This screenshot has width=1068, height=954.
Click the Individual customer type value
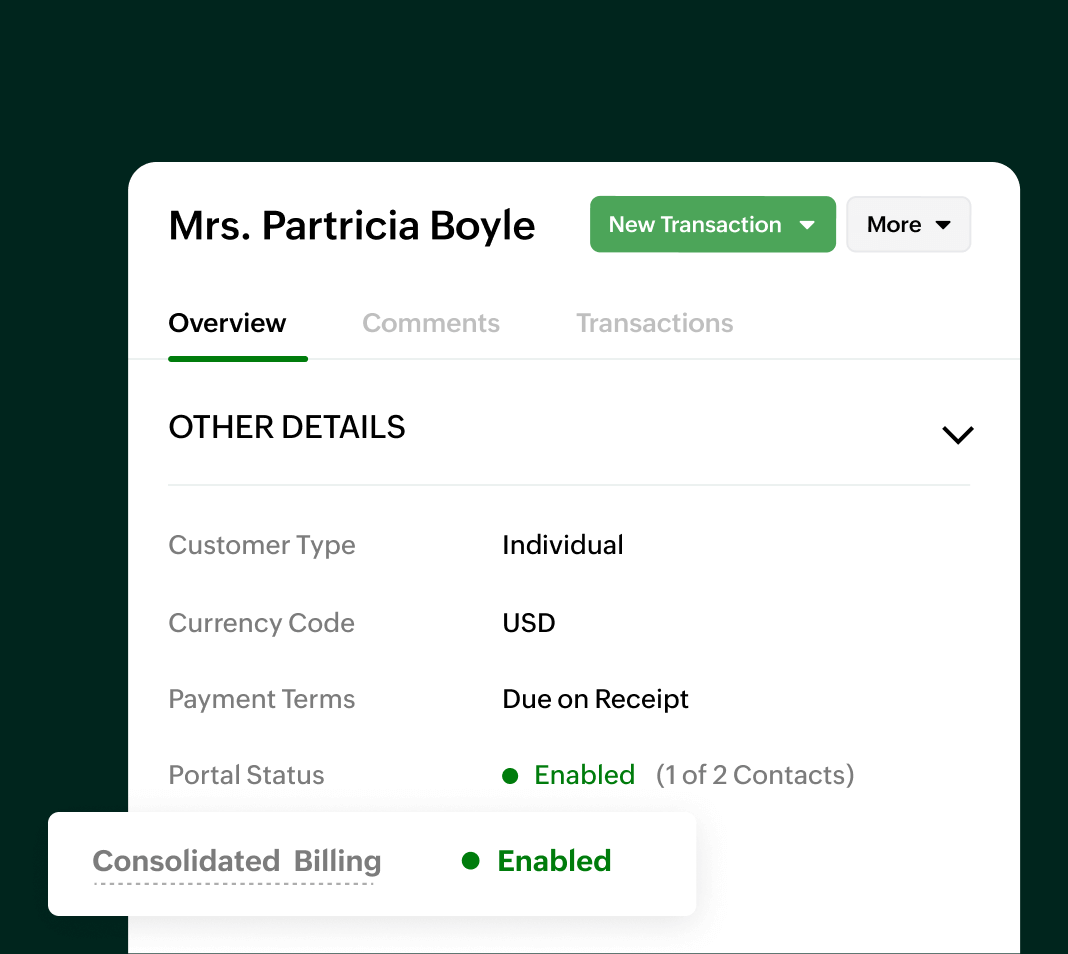[563, 545]
